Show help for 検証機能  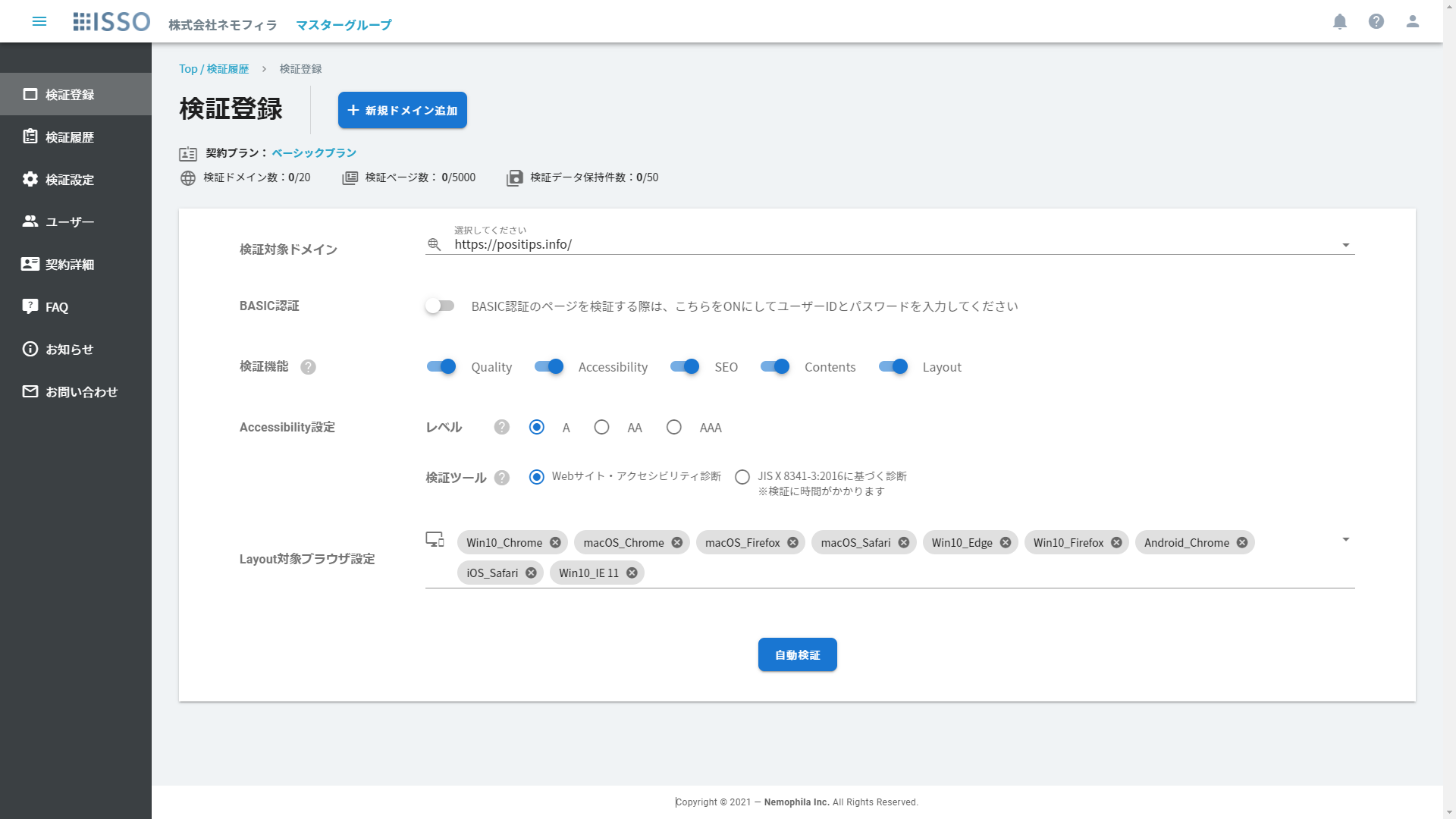[x=308, y=367]
